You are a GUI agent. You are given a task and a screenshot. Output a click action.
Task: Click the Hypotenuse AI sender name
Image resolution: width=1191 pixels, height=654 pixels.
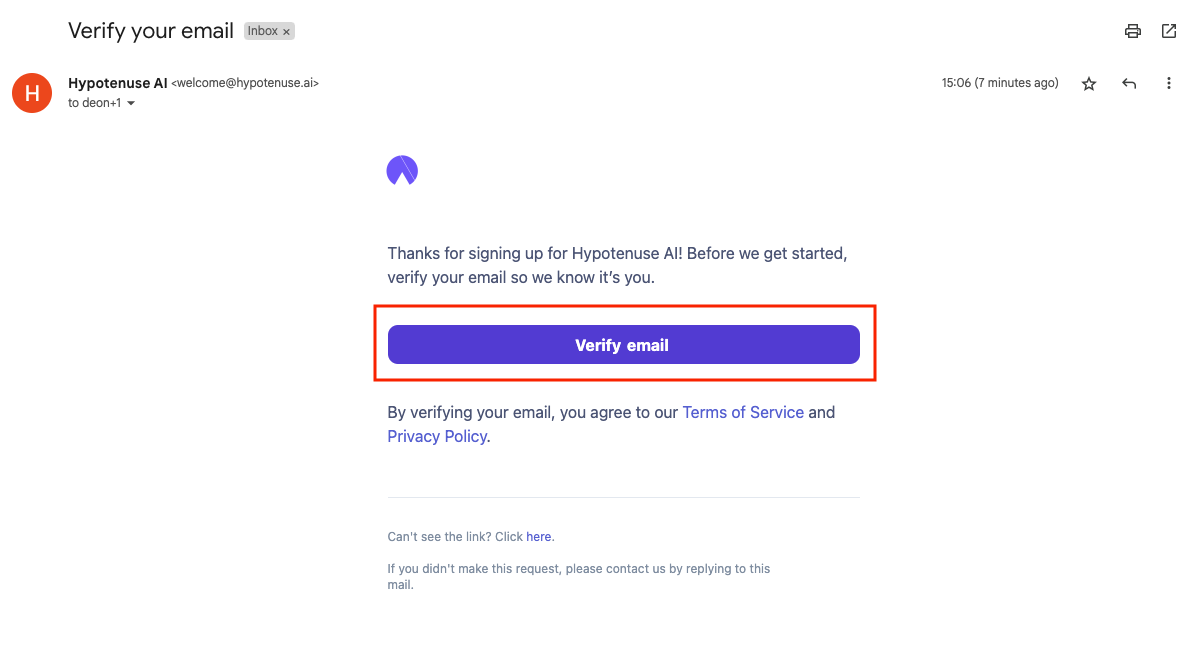pyautogui.click(x=117, y=83)
